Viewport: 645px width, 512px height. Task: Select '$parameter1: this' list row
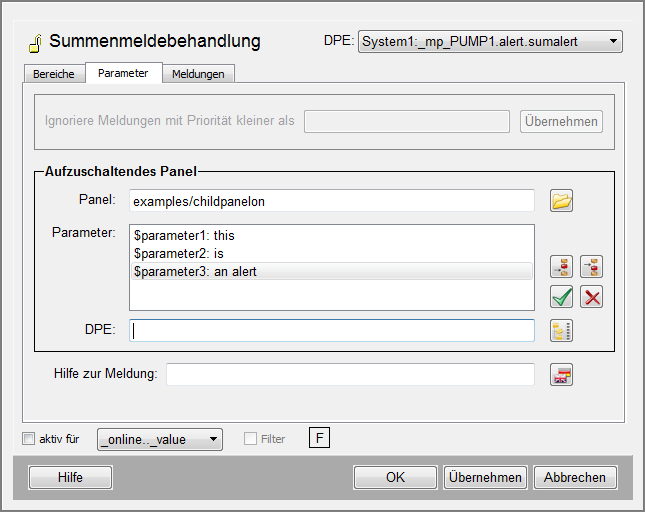[x=332, y=236]
